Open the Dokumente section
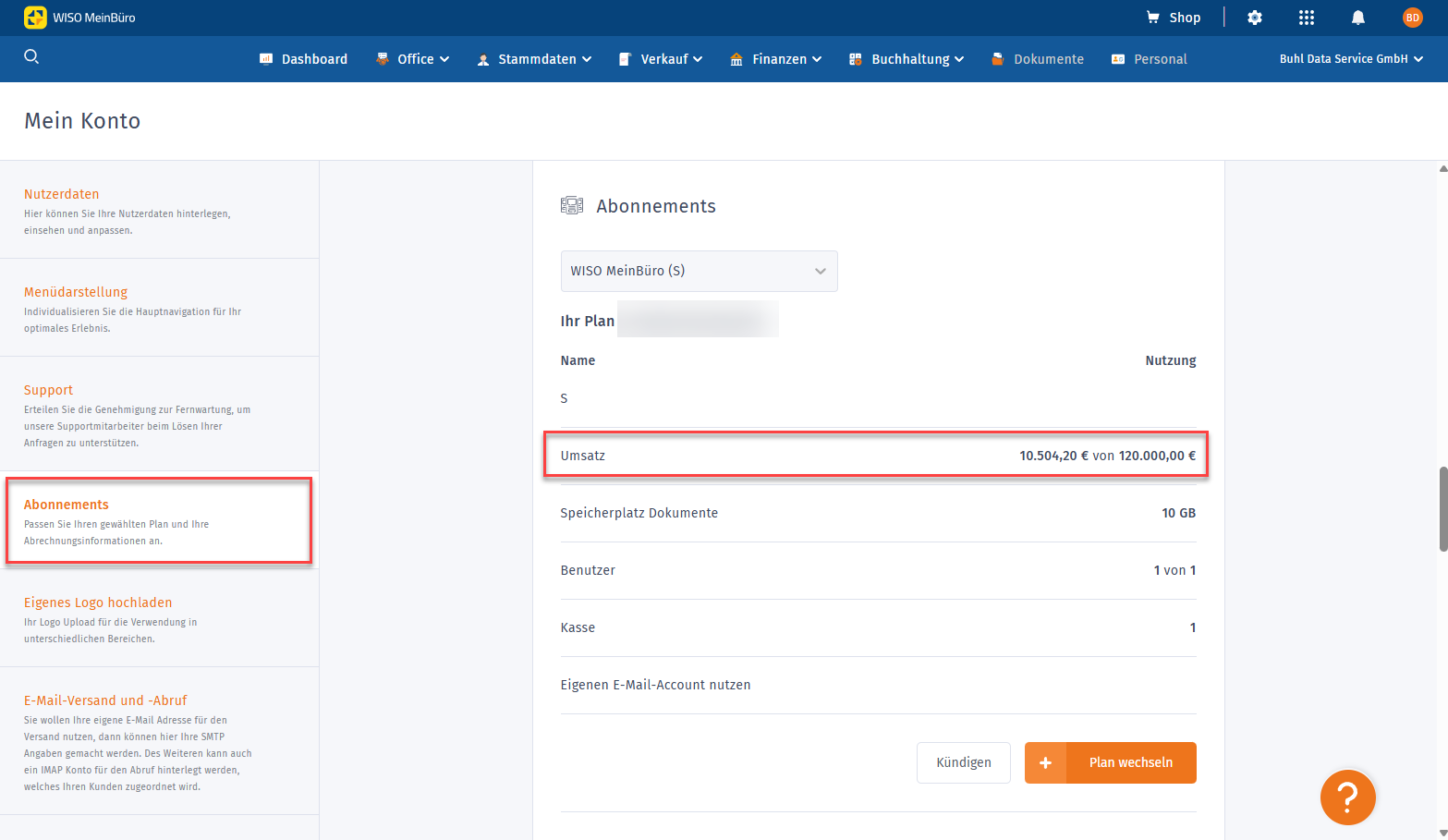 tap(1049, 59)
